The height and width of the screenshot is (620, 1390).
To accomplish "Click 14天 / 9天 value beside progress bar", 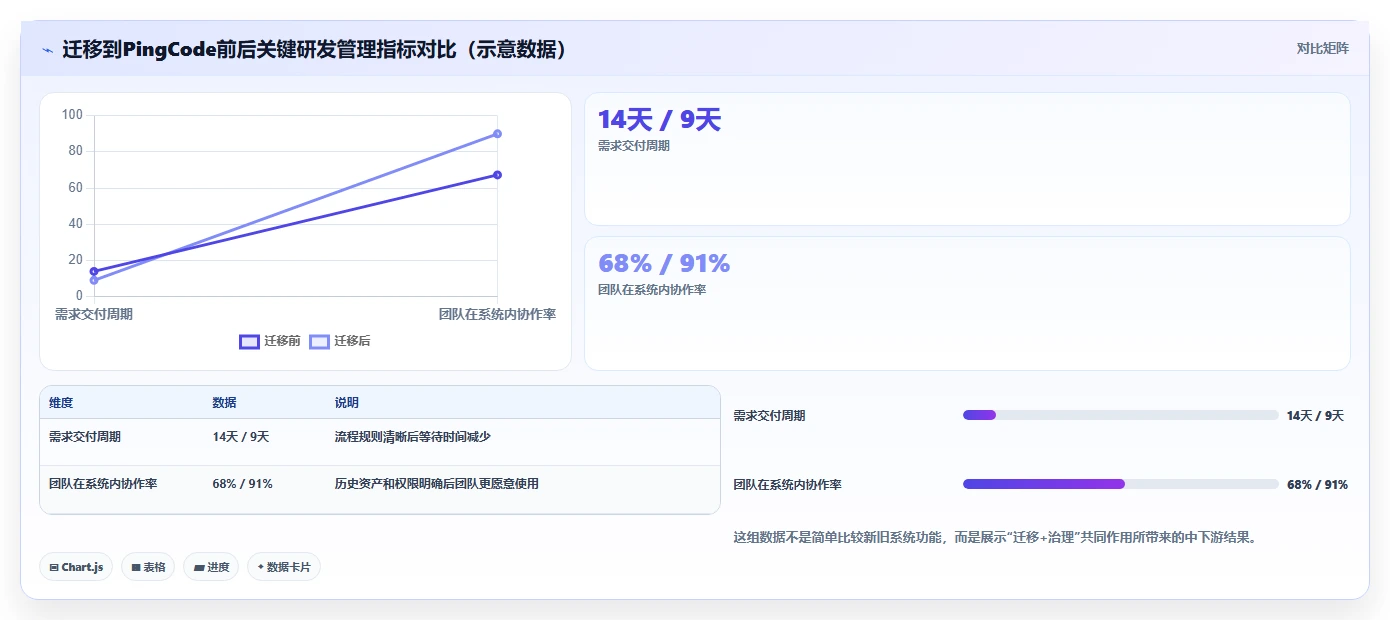I will pos(1315,416).
